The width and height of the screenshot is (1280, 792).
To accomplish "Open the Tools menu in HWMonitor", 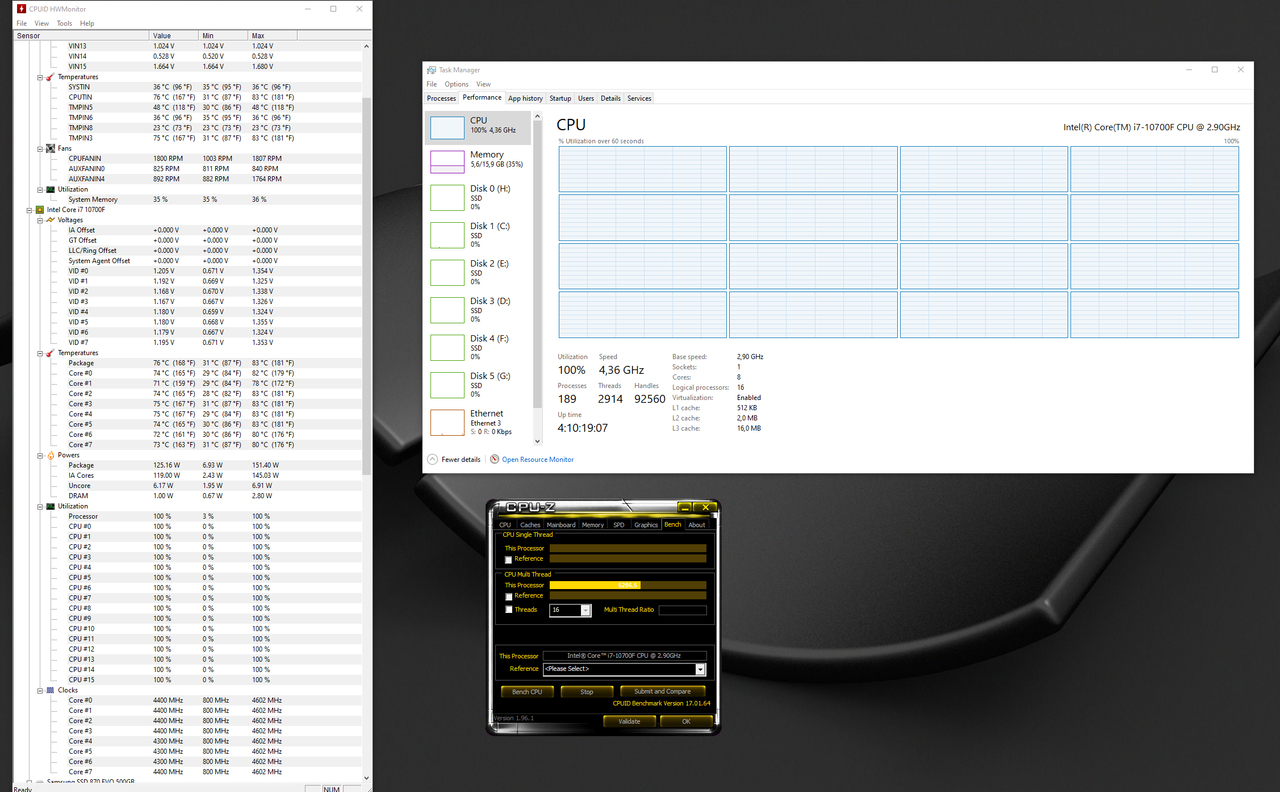I will [x=64, y=23].
